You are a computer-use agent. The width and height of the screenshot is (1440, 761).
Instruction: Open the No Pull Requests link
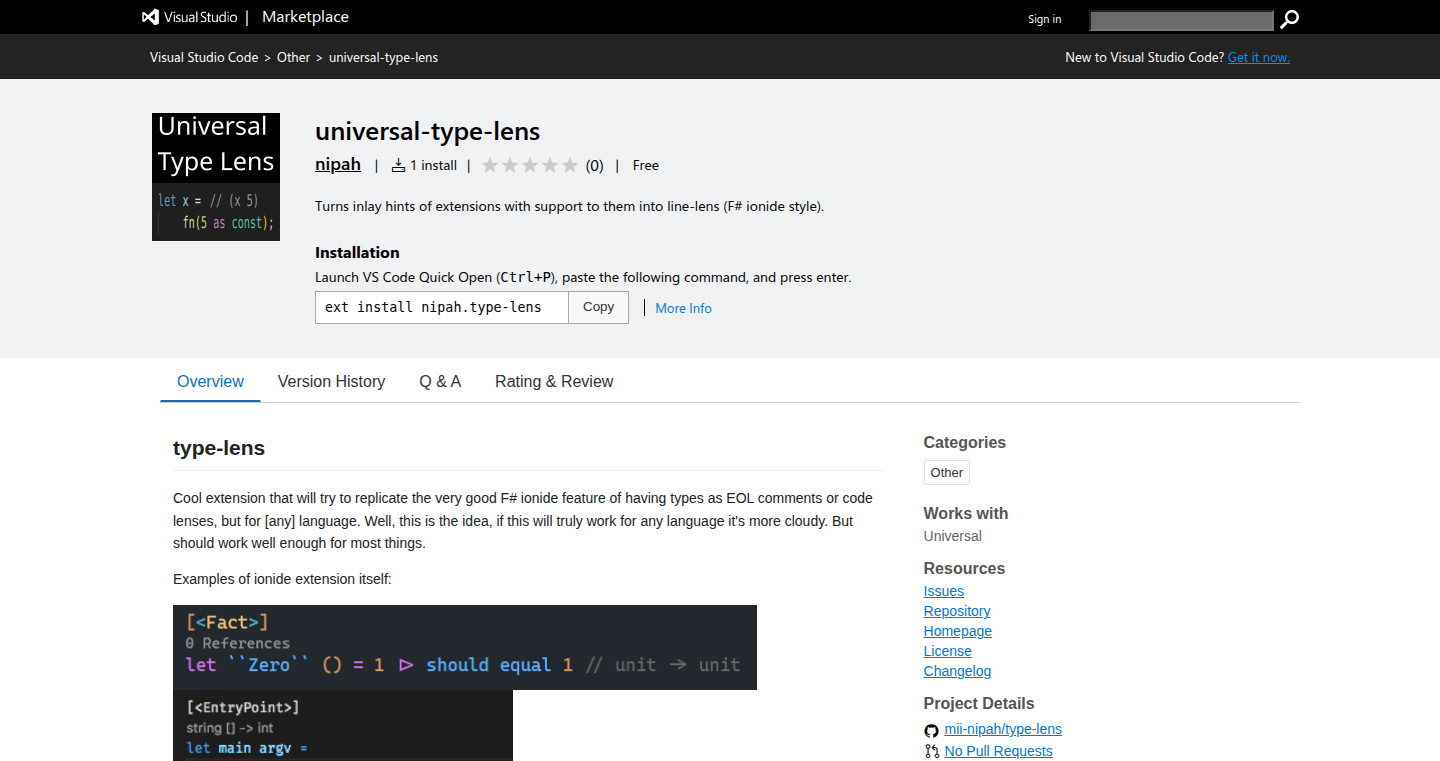[999, 751]
